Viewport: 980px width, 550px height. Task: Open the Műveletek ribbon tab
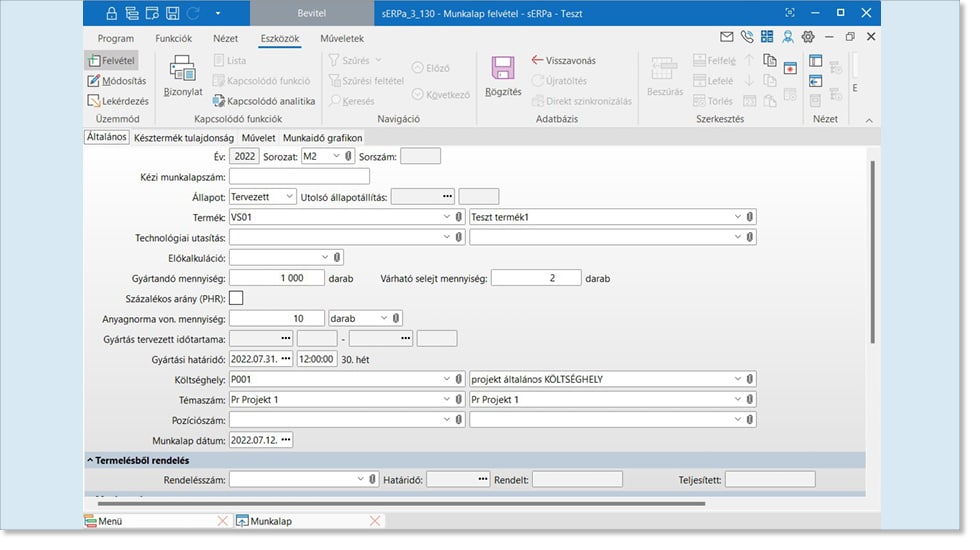[341, 38]
